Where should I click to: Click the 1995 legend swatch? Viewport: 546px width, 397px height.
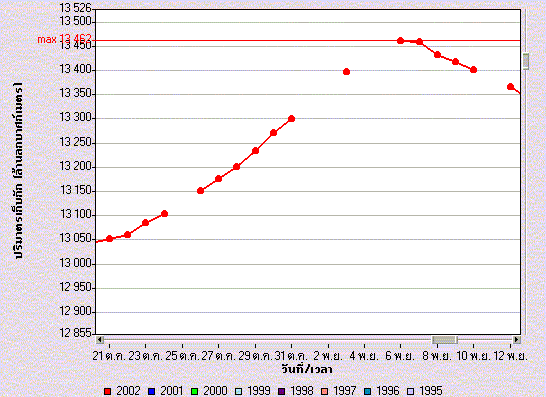(411, 391)
